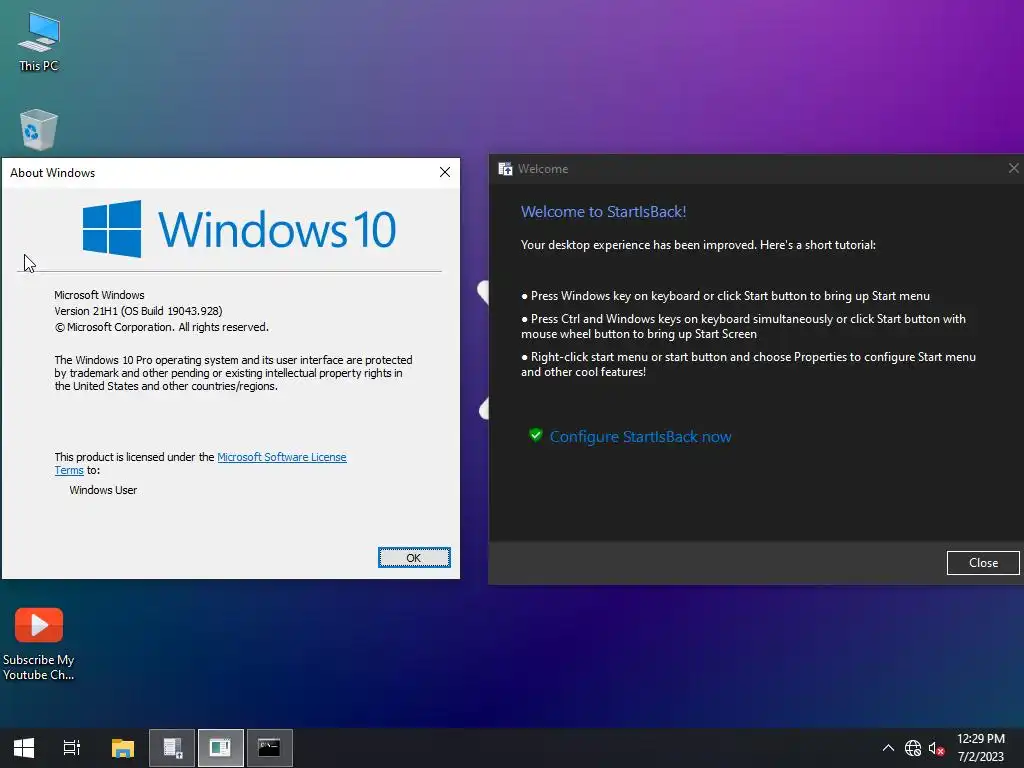Click 'Windows User' licensee text
This screenshot has width=1024, height=768.
[103, 490]
